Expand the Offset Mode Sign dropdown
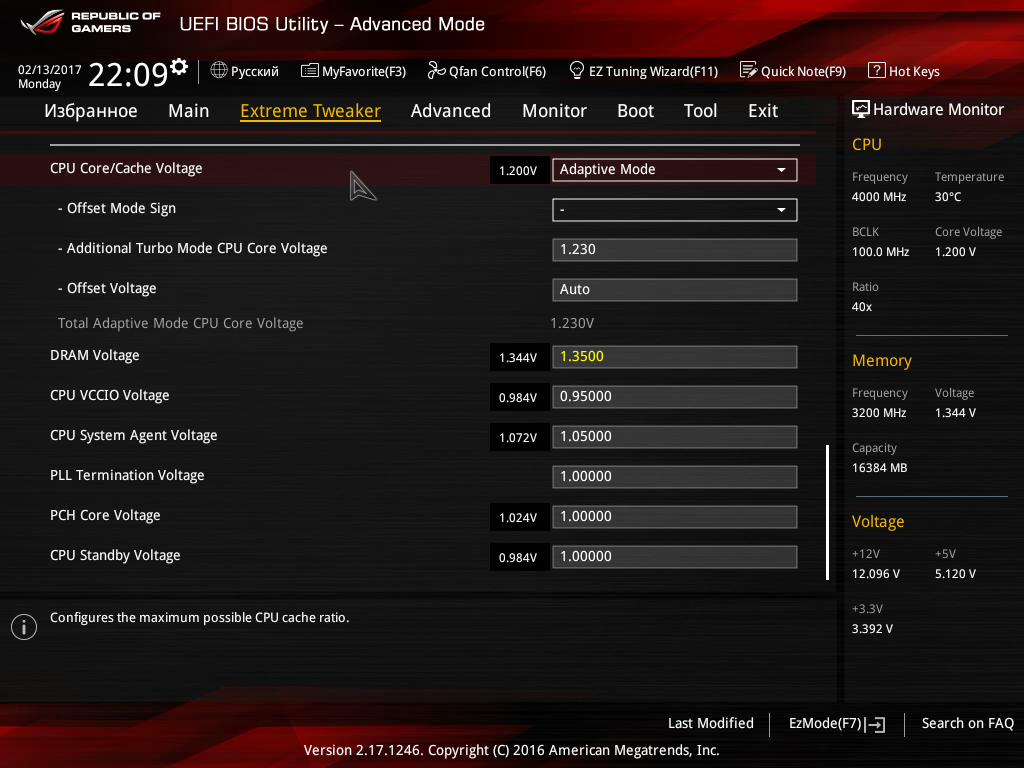Screen dimensions: 1024x768 pyautogui.click(x=675, y=210)
